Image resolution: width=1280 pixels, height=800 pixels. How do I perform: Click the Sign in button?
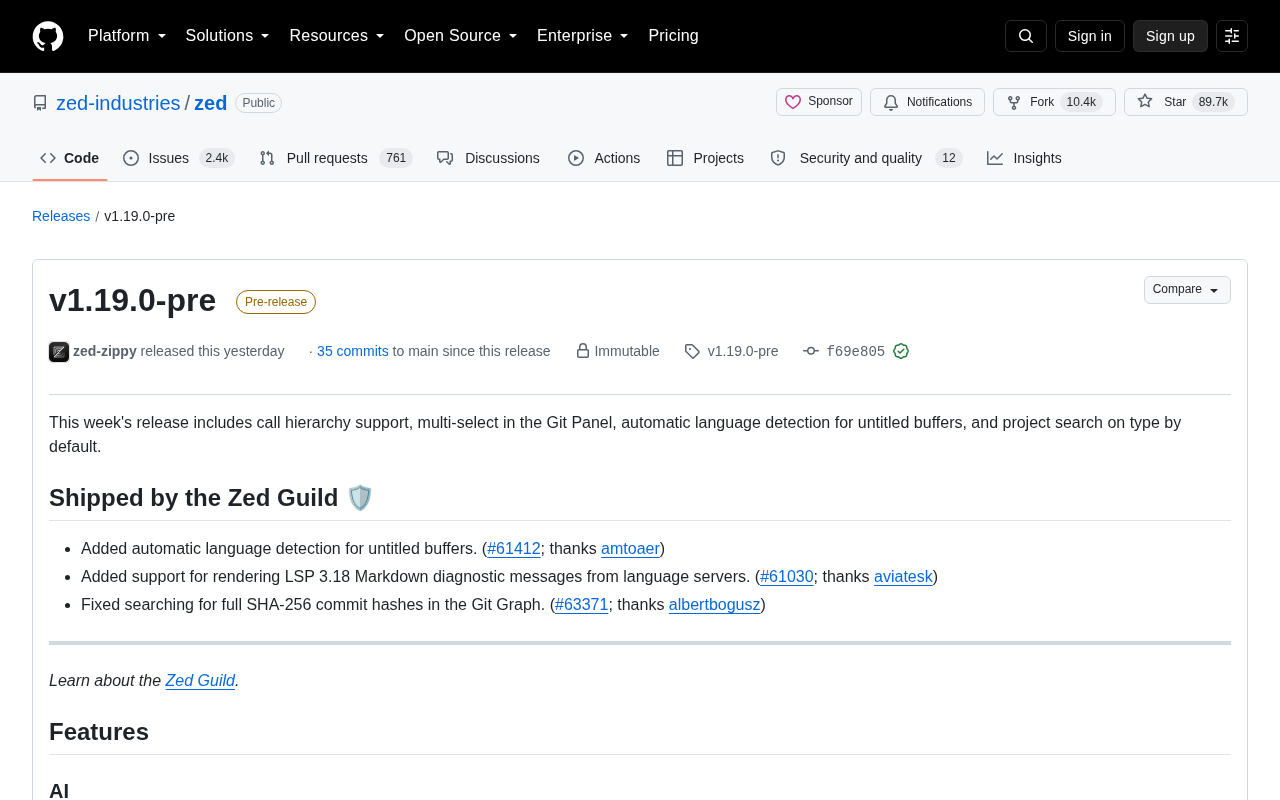[x=1090, y=36]
